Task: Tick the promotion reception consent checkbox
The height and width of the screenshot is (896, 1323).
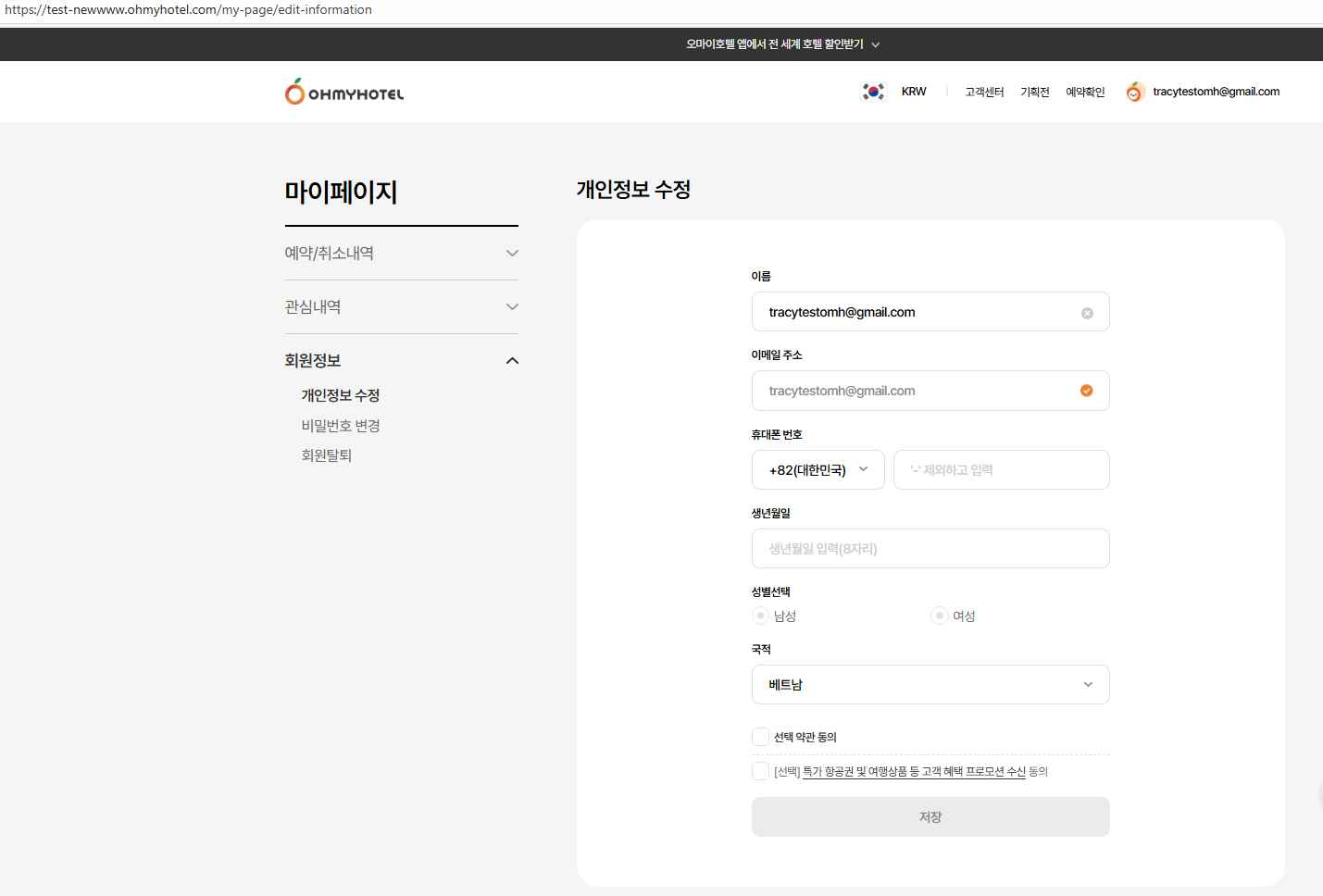Action: tap(761, 771)
